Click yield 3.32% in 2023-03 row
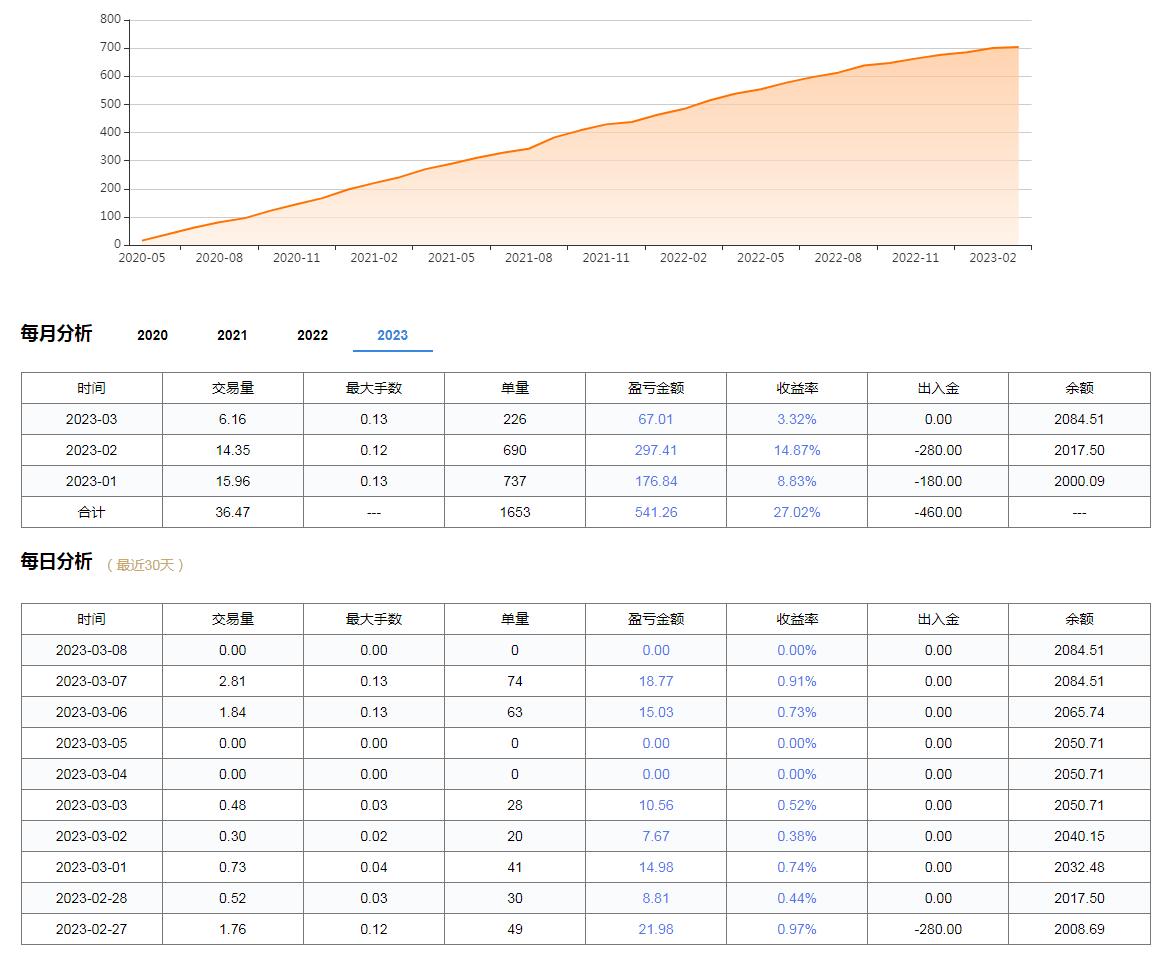This screenshot has width=1159, height=973. click(x=797, y=419)
